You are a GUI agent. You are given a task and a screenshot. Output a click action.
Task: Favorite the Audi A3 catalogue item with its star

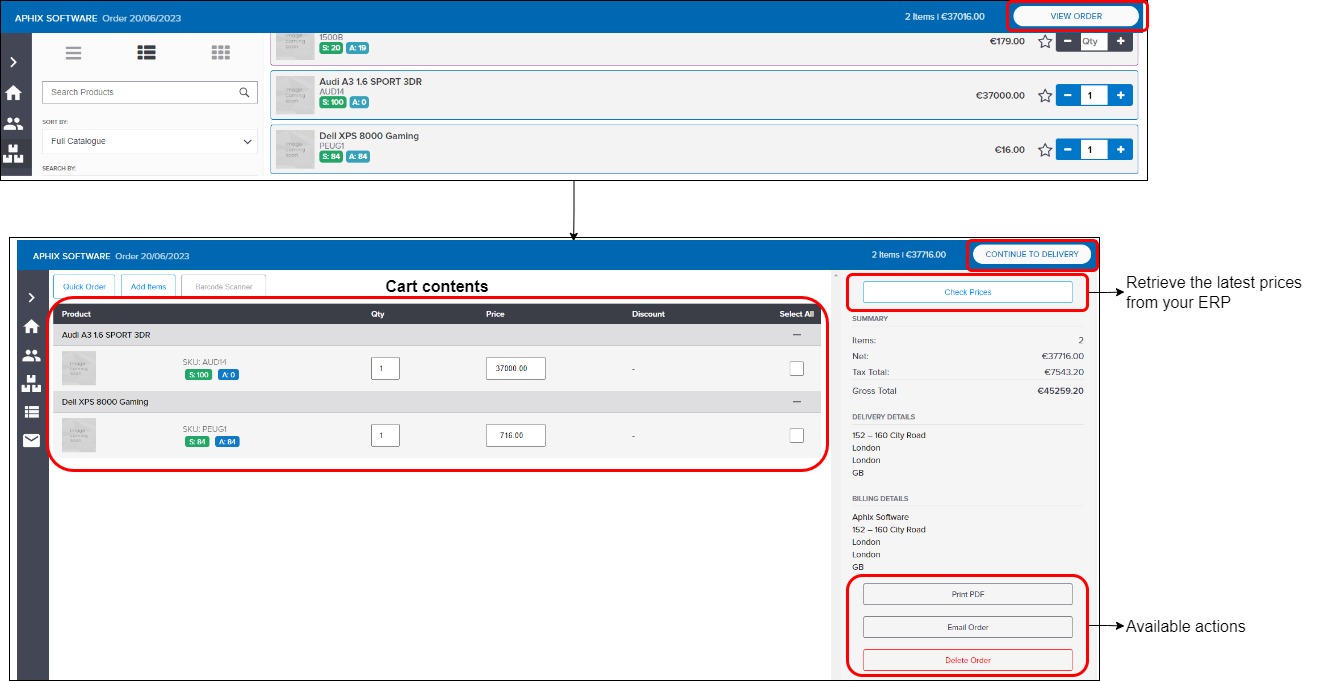(1045, 96)
